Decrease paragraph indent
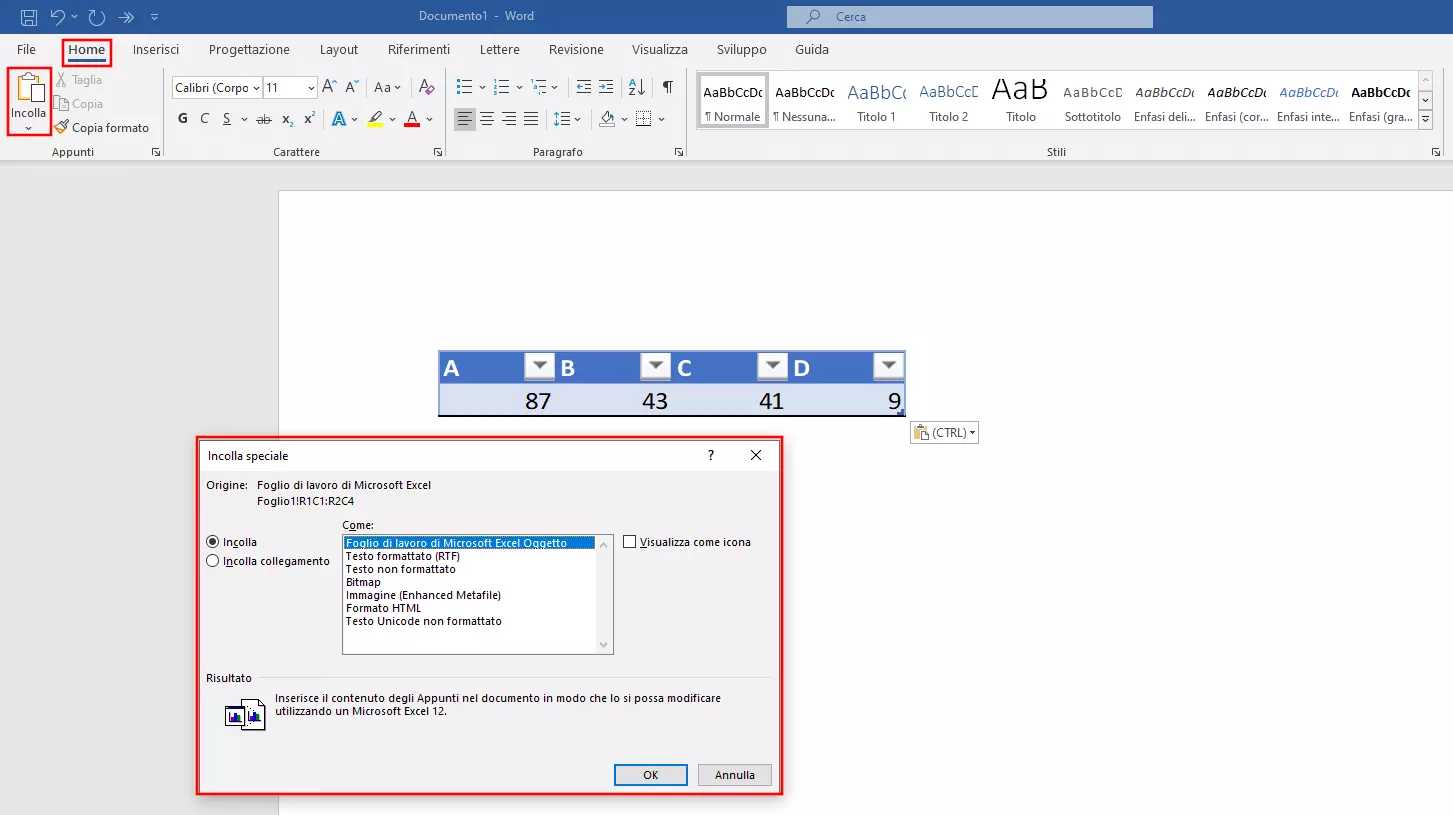This screenshot has height=815, width=1453. [584, 87]
